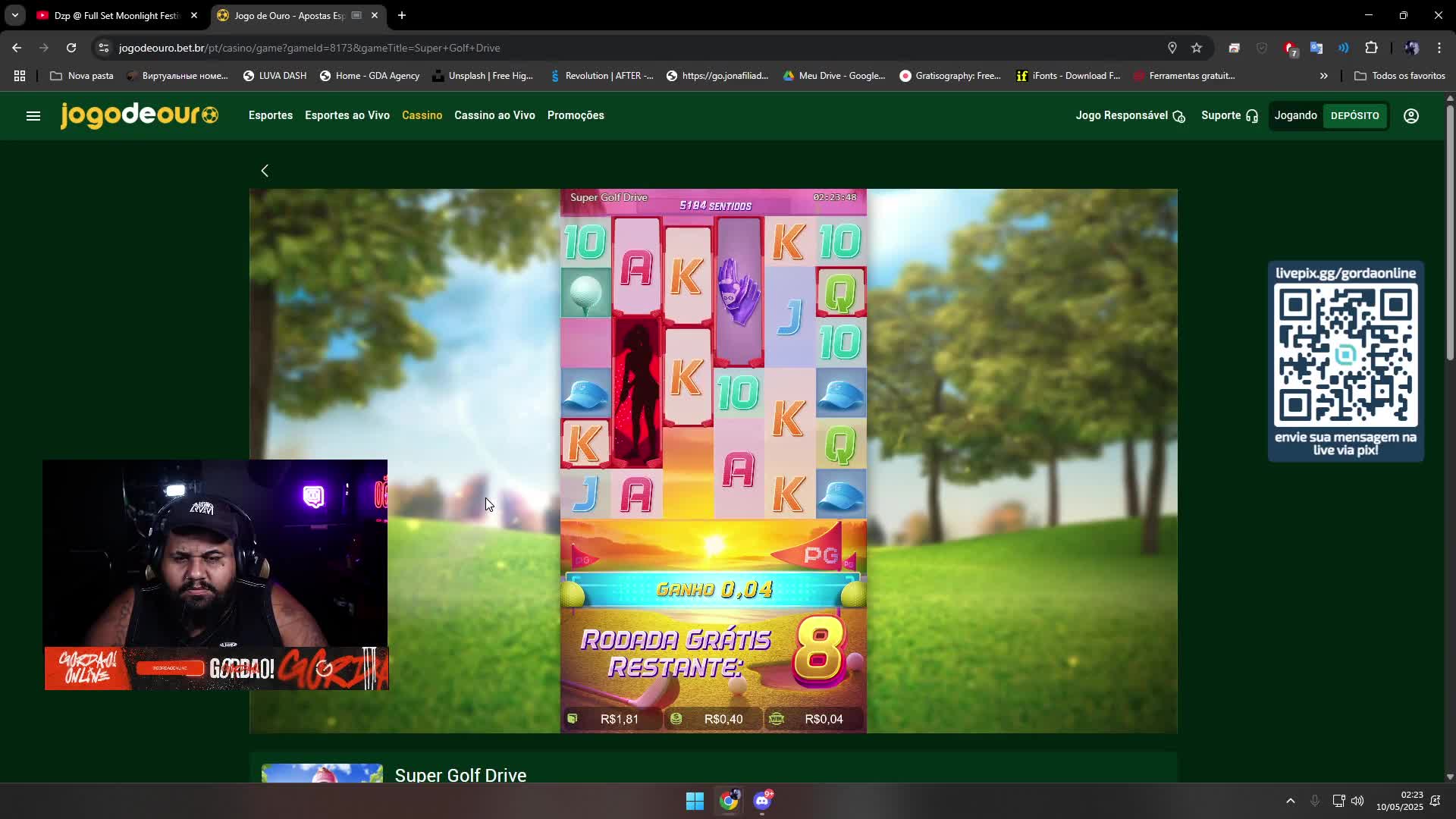Open Chrome from the taskbar
The height and width of the screenshot is (819, 1456).
click(729, 801)
